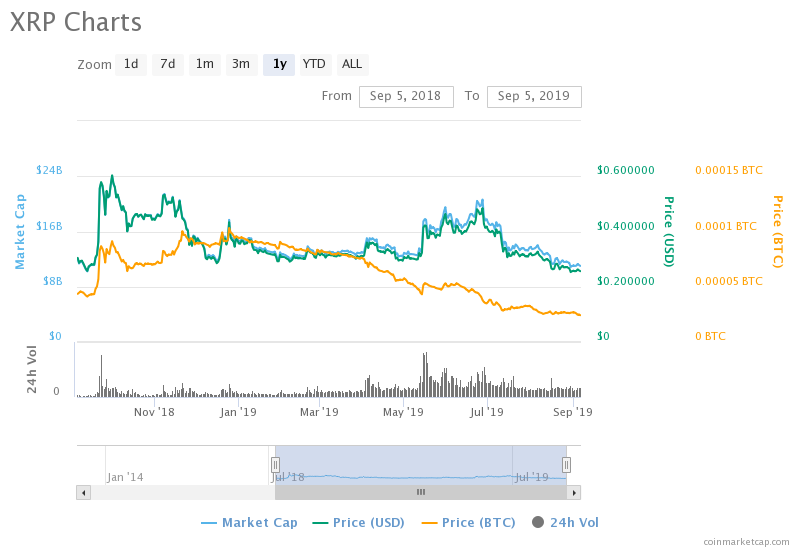Screen dimensions: 800x550
Task: Click the scrollbar left arrow
Action: (84, 492)
